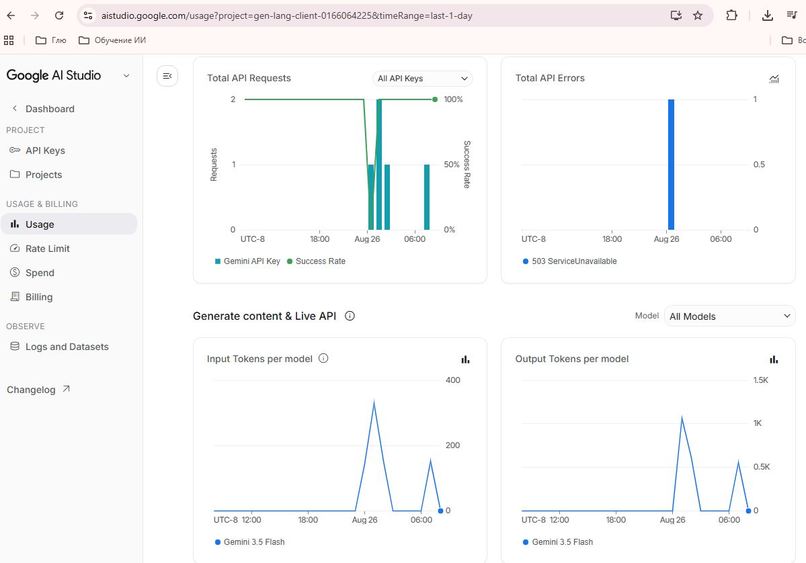Screen dimensions: 806x563
Task: Open the All API Keys dropdown
Action: click(422, 78)
